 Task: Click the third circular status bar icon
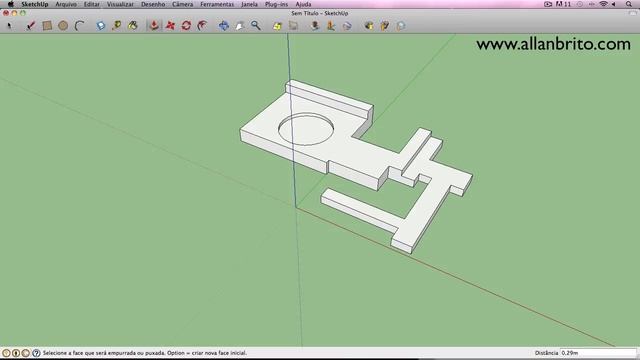[x=26, y=353]
